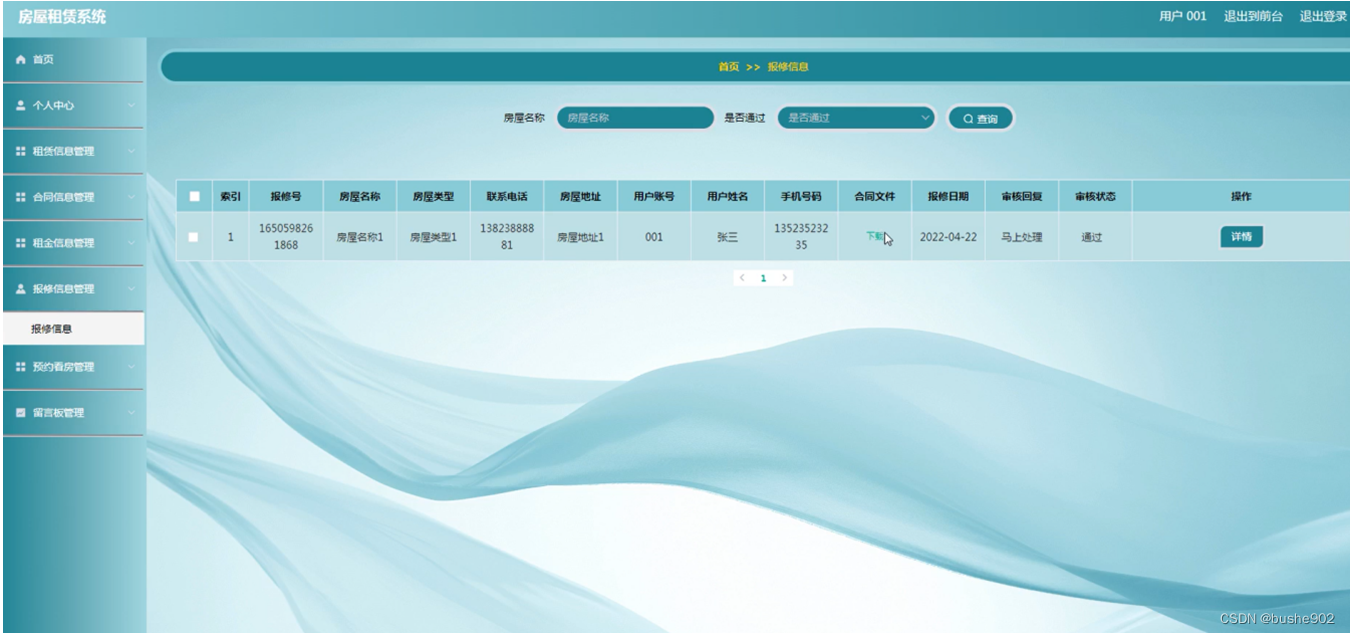Click the 审核回复 column header

[x=1022, y=197]
